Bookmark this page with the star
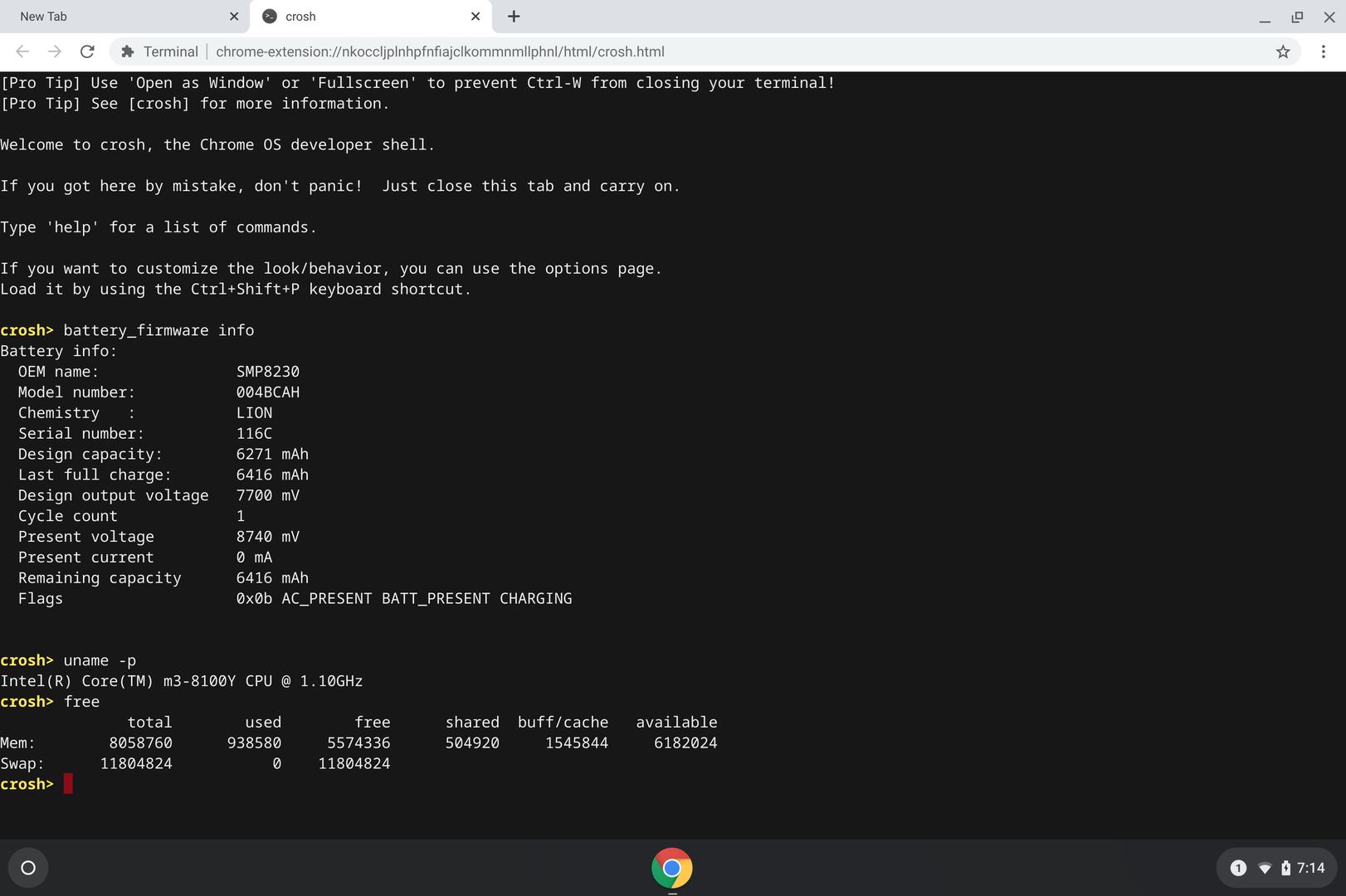The width and height of the screenshot is (1346, 896). 1283,51
